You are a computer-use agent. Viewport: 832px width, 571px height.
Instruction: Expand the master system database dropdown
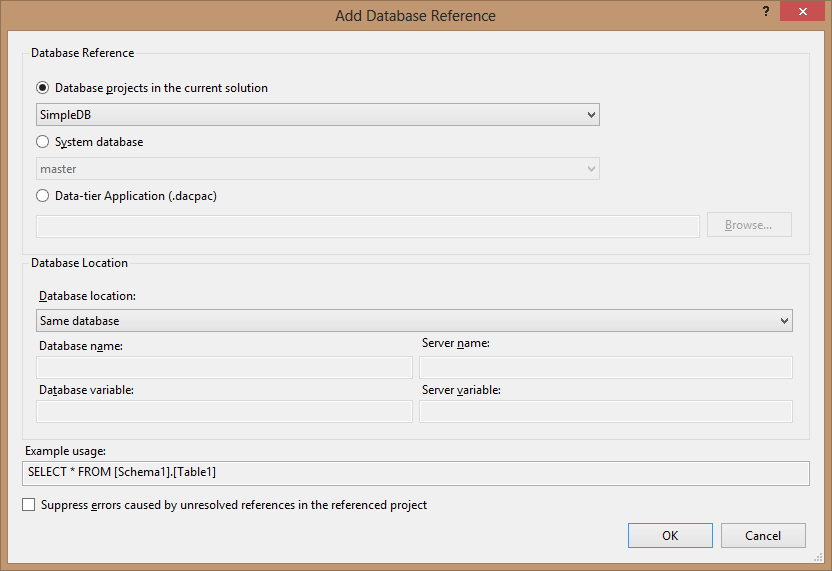(318, 169)
